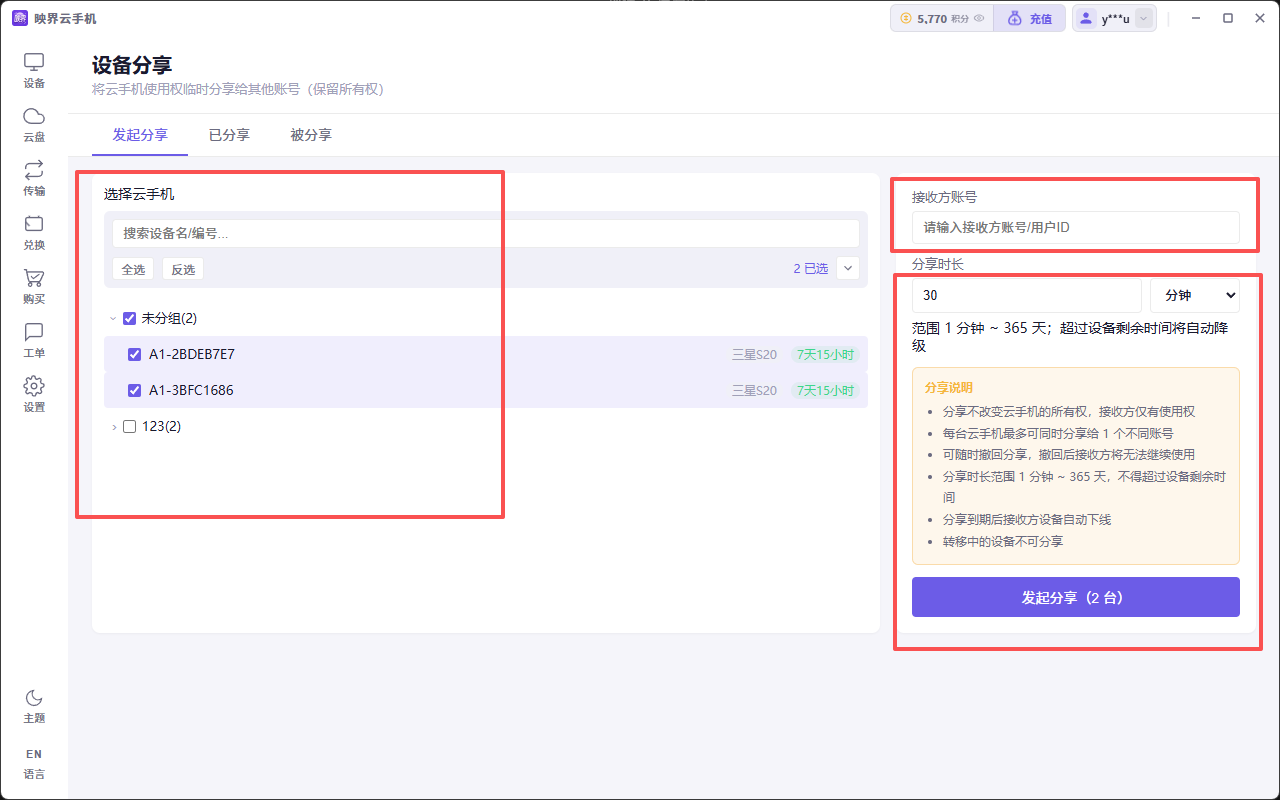Click the 映界云手机 app logo icon

click(19, 18)
